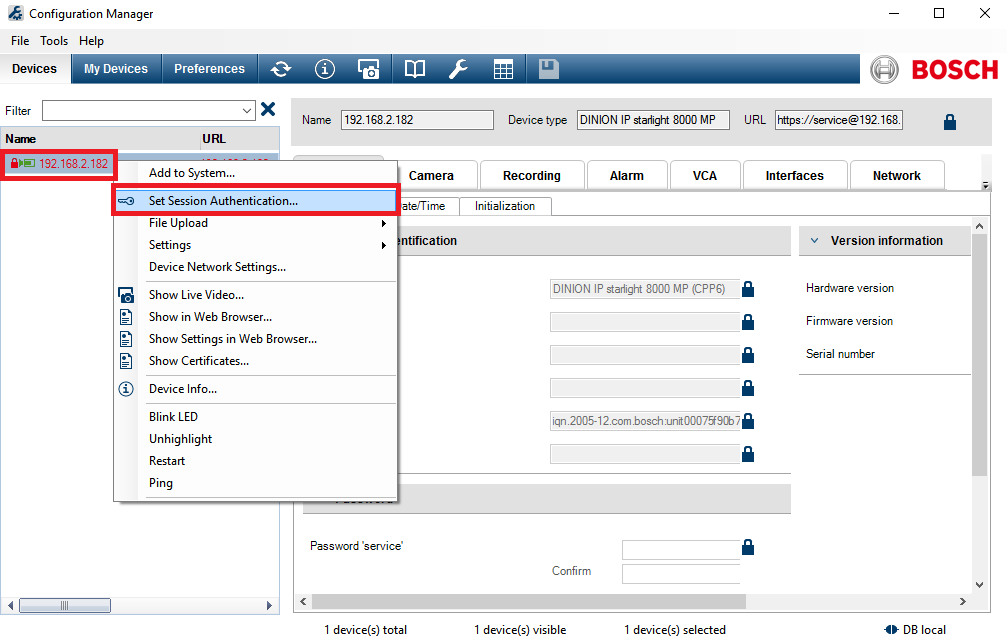Viewport: 1007px width, 639px height.
Task: Click the info icon beside Device Info menu entry
Action: point(126,389)
